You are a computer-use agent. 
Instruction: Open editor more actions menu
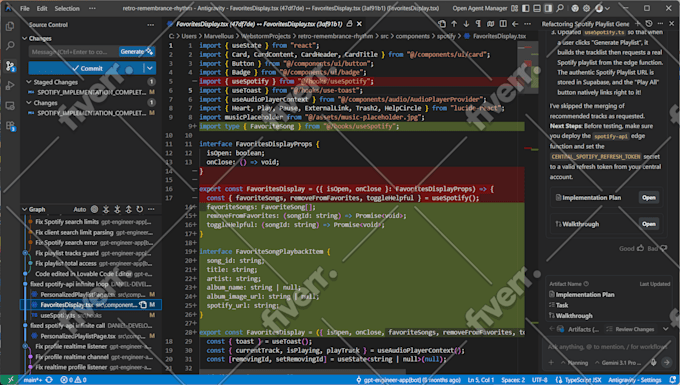527,24
